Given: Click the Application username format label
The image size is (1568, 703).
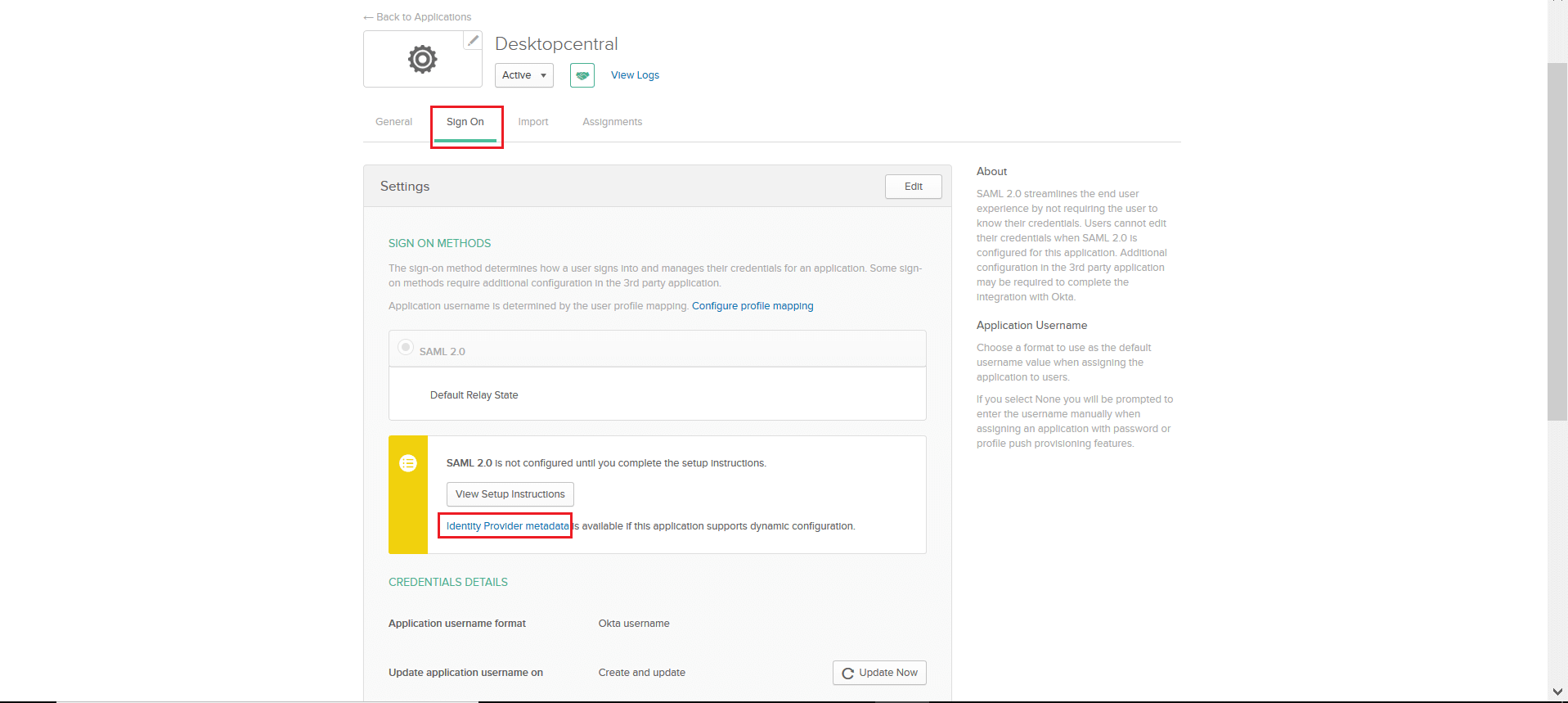Looking at the screenshot, I should pos(457,624).
